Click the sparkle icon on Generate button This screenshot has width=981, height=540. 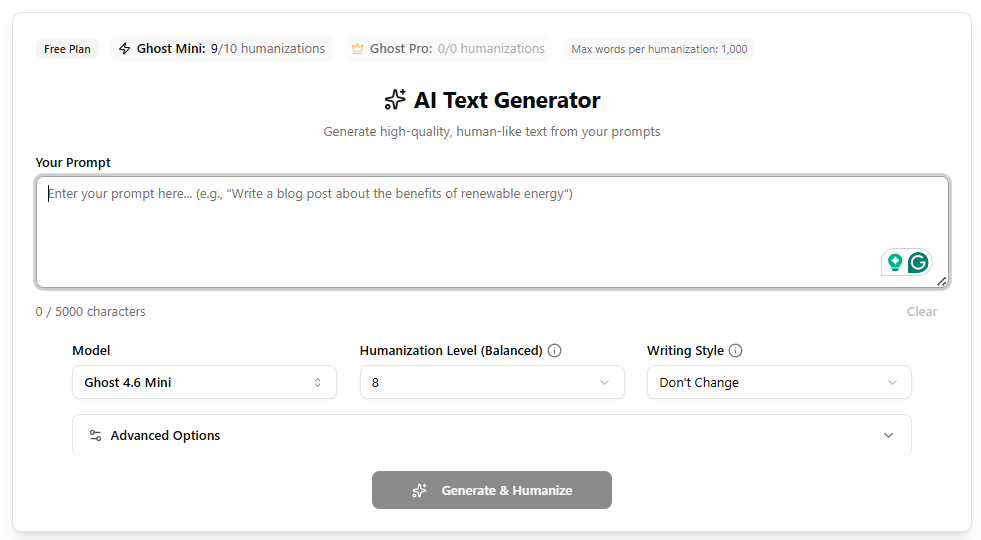pyautogui.click(x=420, y=491)
